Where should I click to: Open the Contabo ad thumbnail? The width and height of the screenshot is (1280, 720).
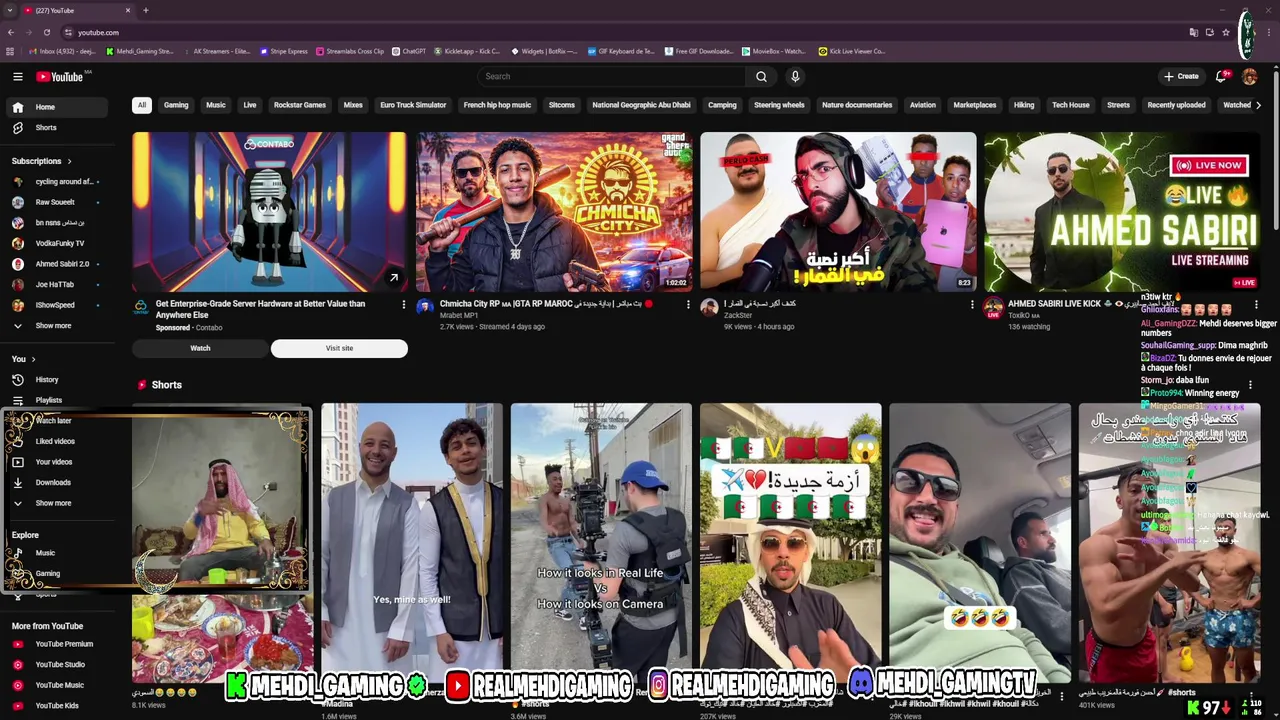(270, 211)
